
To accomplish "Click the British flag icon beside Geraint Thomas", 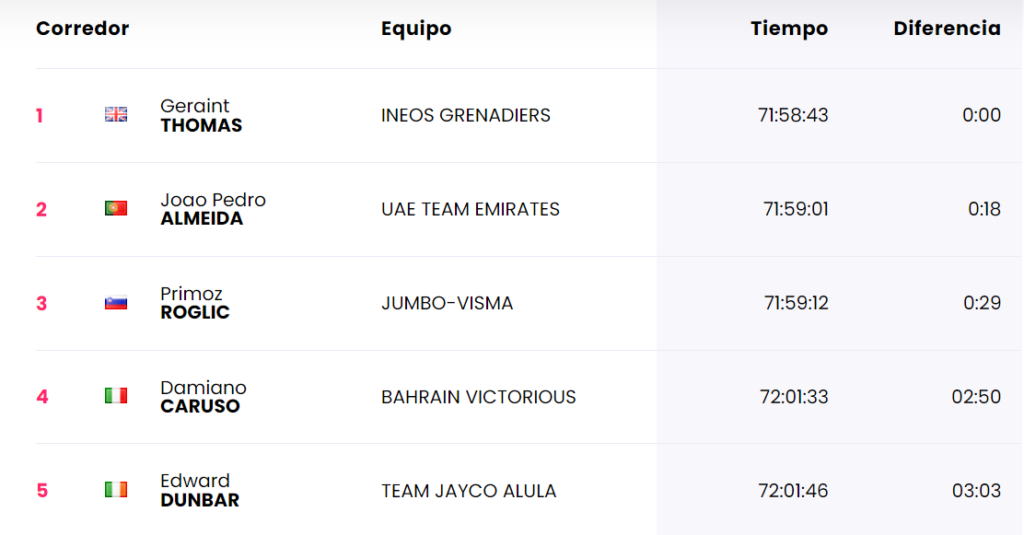I will point(116,114).
